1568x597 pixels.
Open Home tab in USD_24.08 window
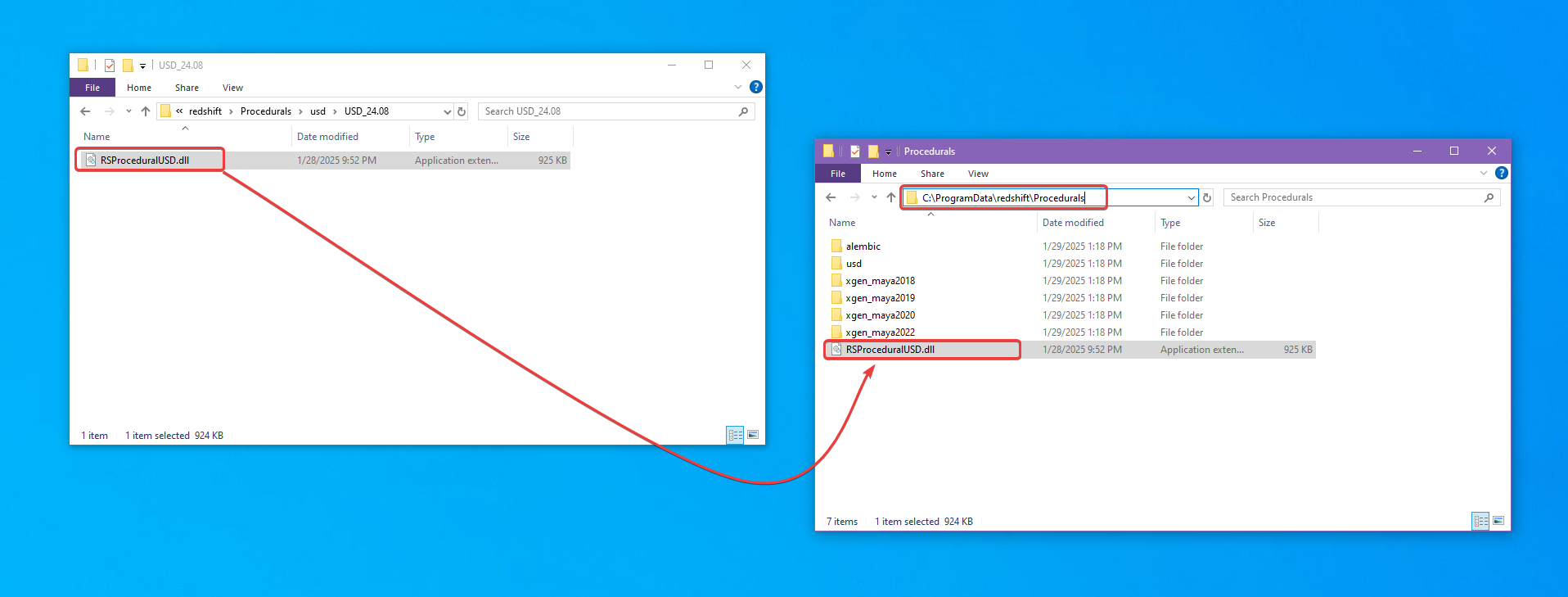tap(139, 88)
